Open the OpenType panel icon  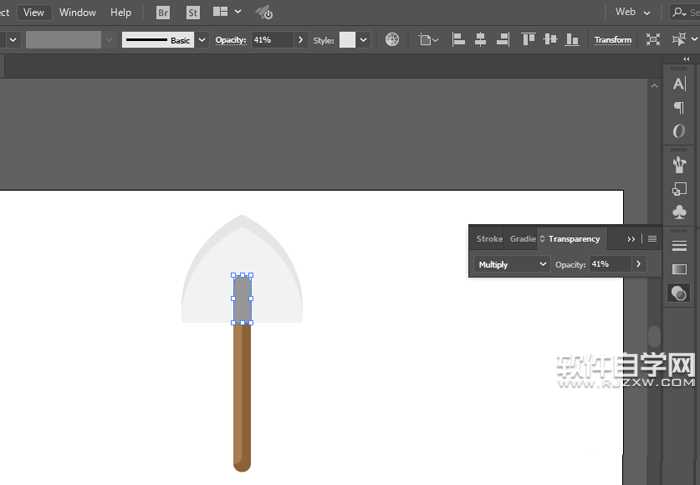click(679, 132)
